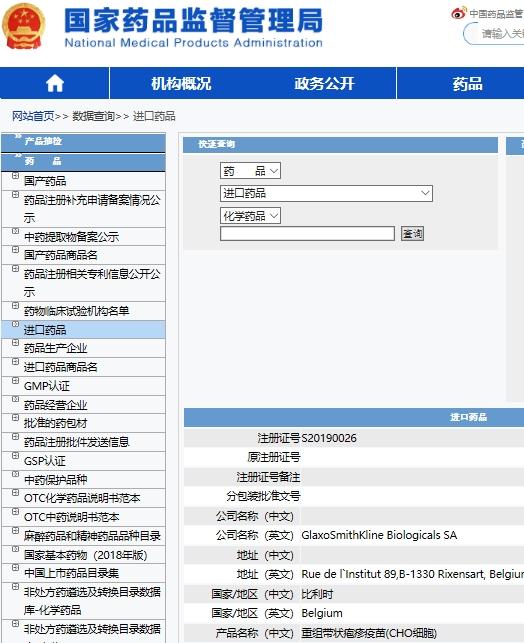Expand the 国产药品 tree node icon
524x643 pixels.
15,176
